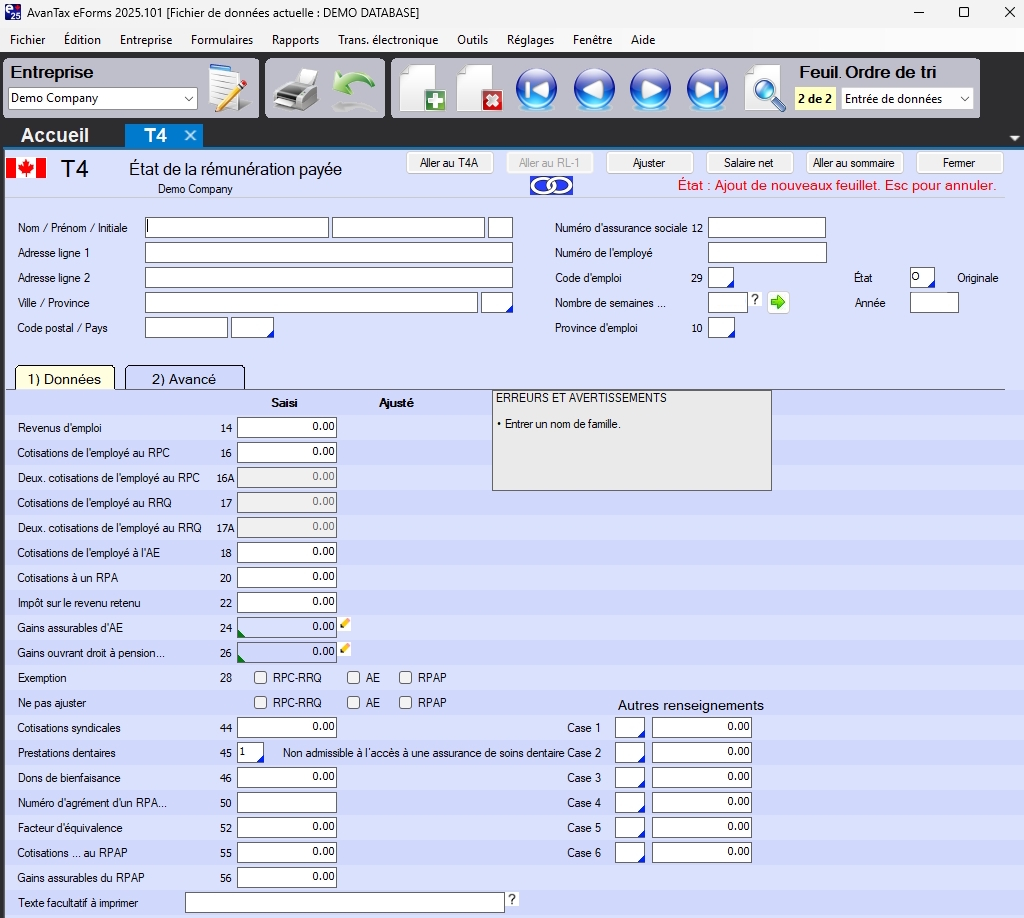1024x918 pixels.
Task: Click the Année field
Action: pyautogui.click(x=934, y=302)
